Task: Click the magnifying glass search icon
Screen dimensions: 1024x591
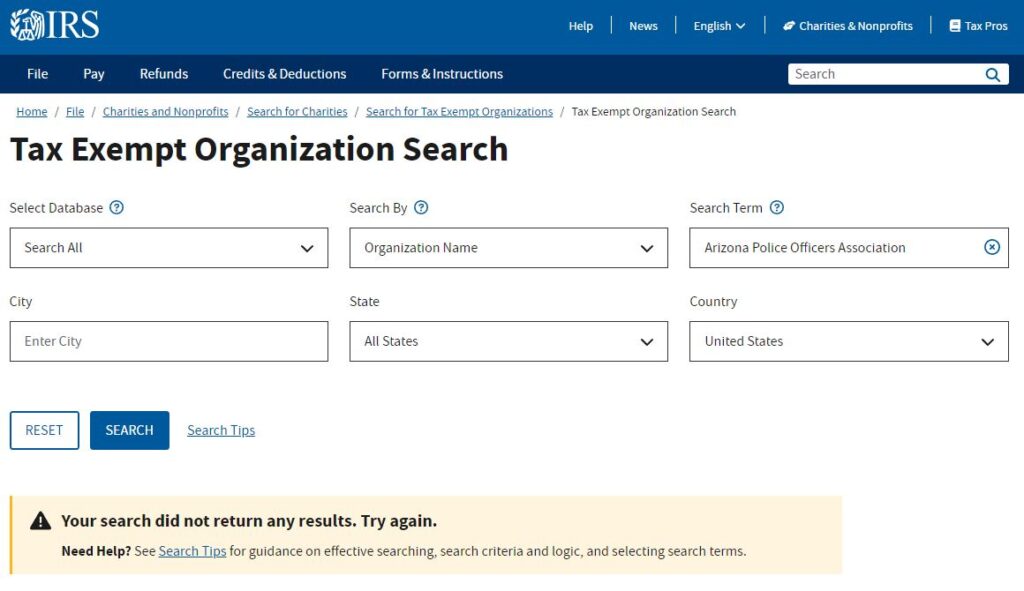Action: point(992,75)
